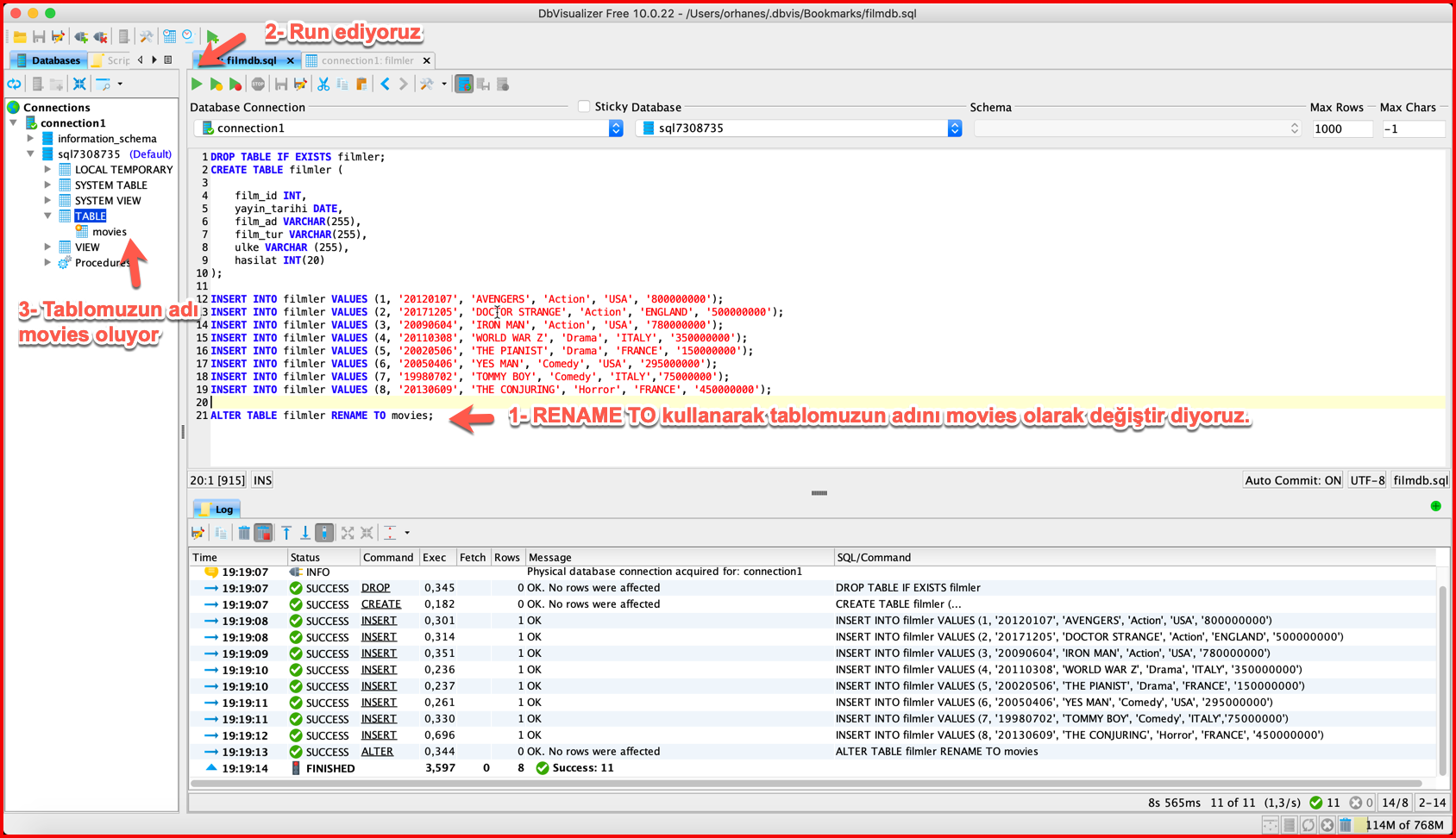The image size is (1456, 838).
Task: Expand the information_schema node
Action: 31,139
